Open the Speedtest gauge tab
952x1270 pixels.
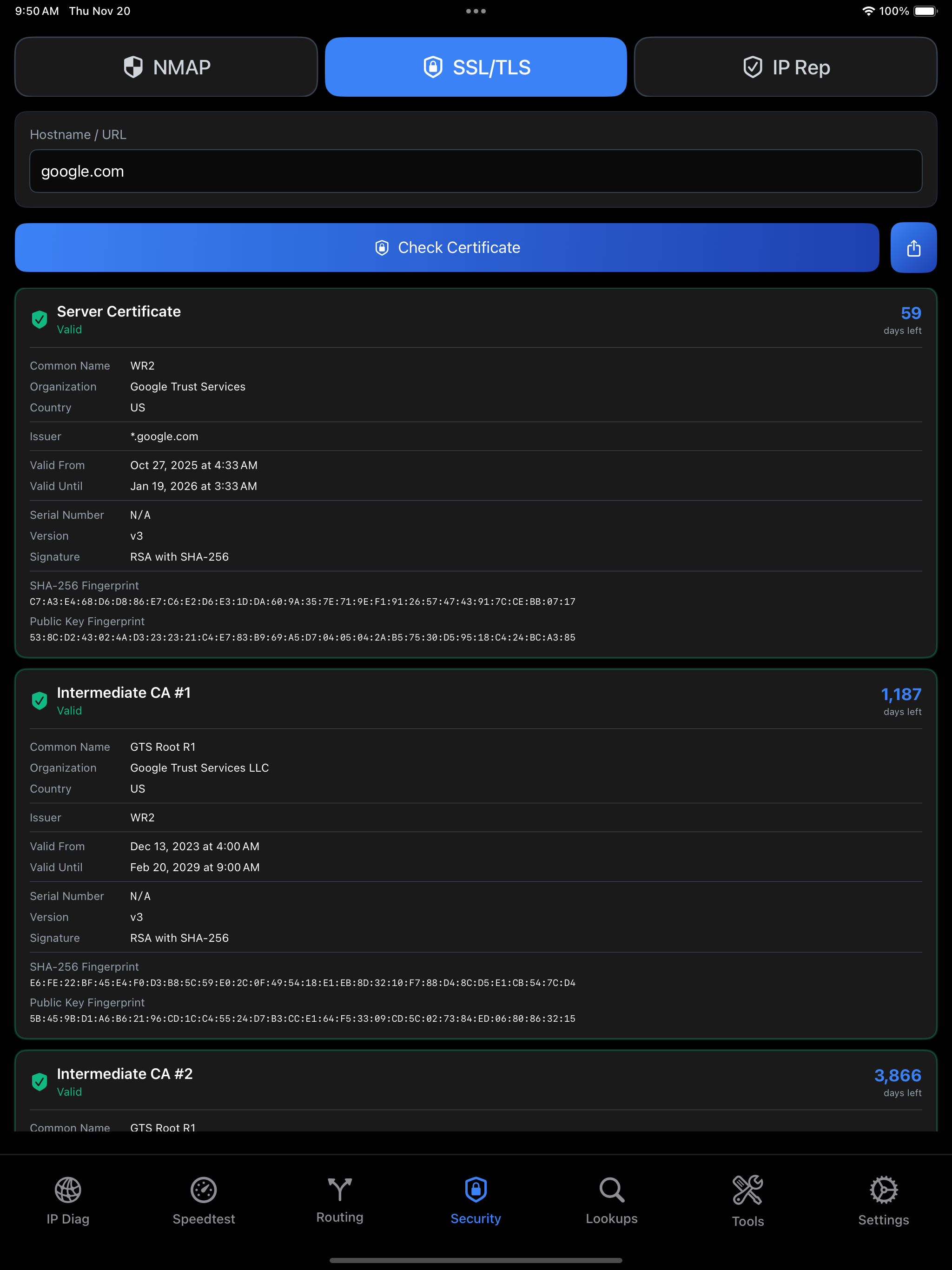204,1201
